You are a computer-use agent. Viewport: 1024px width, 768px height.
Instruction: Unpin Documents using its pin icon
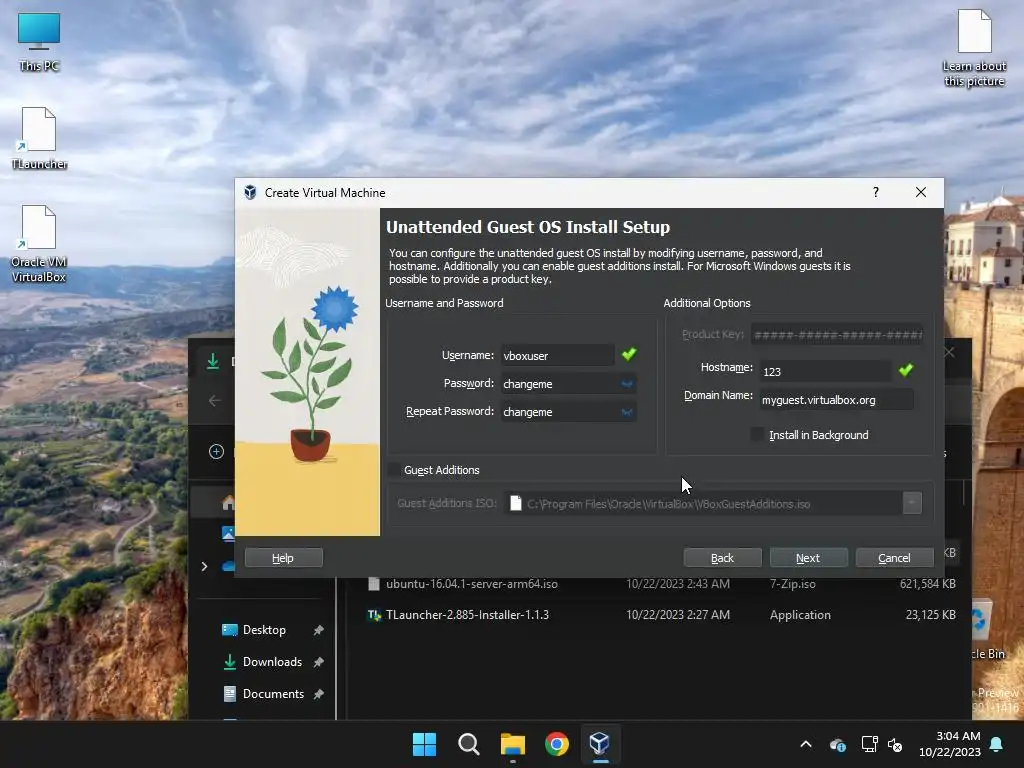tap(319, 694)
